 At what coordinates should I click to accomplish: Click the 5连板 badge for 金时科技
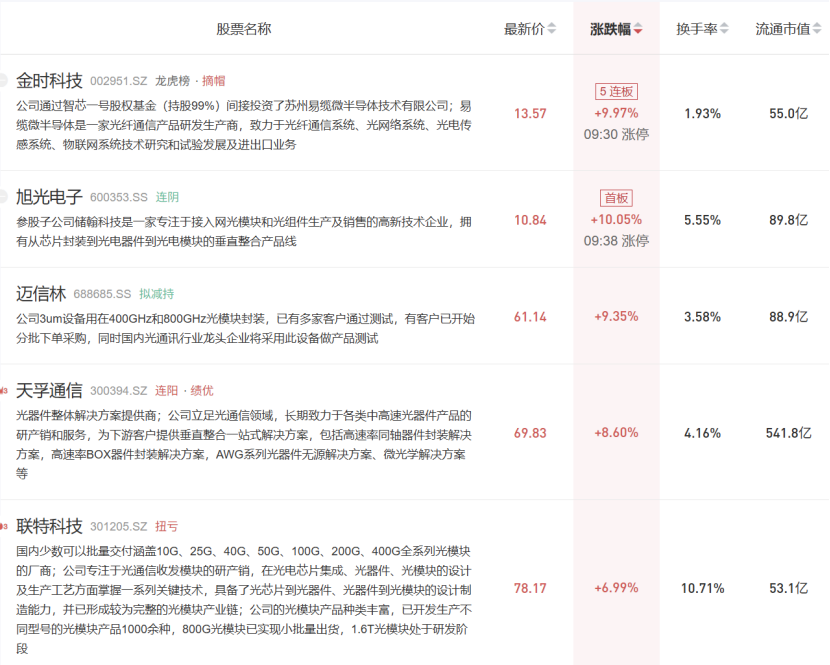tap(616, 92)
